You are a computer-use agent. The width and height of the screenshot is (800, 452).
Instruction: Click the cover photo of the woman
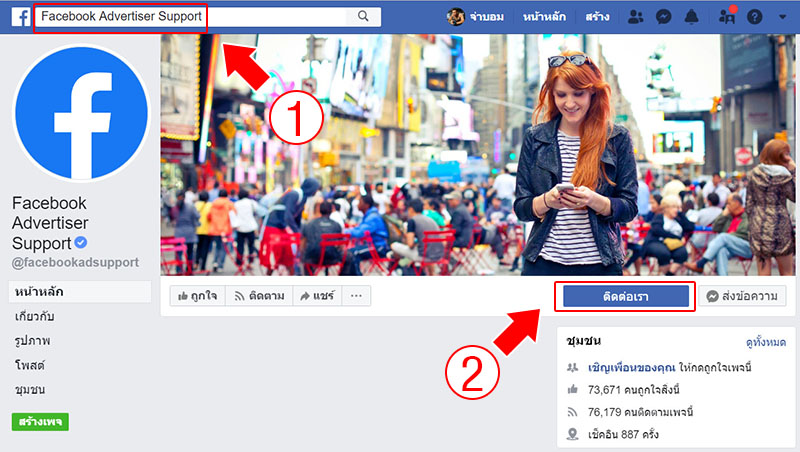(x=478, y=155)
